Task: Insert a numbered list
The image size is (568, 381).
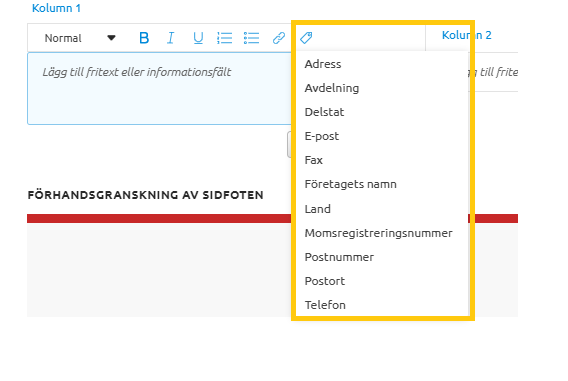Action: 225,38
